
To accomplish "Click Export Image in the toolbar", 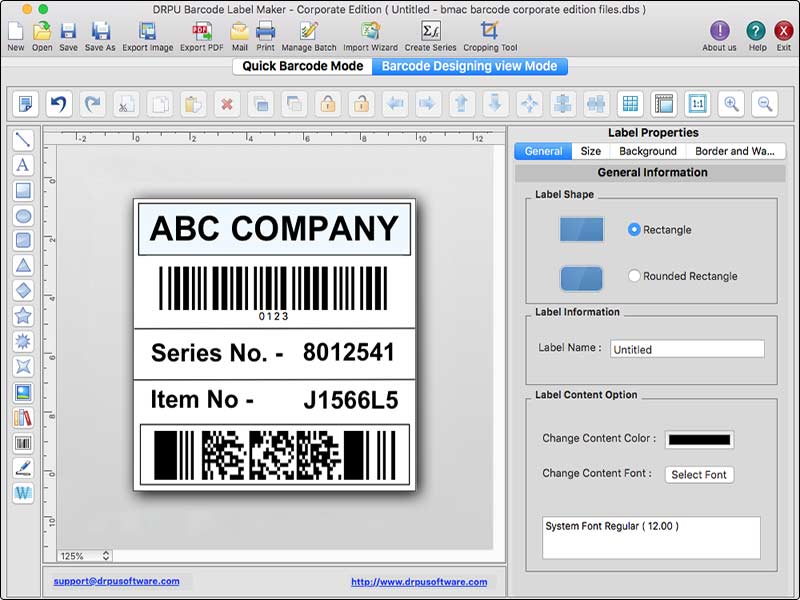I will click(147, 31).
